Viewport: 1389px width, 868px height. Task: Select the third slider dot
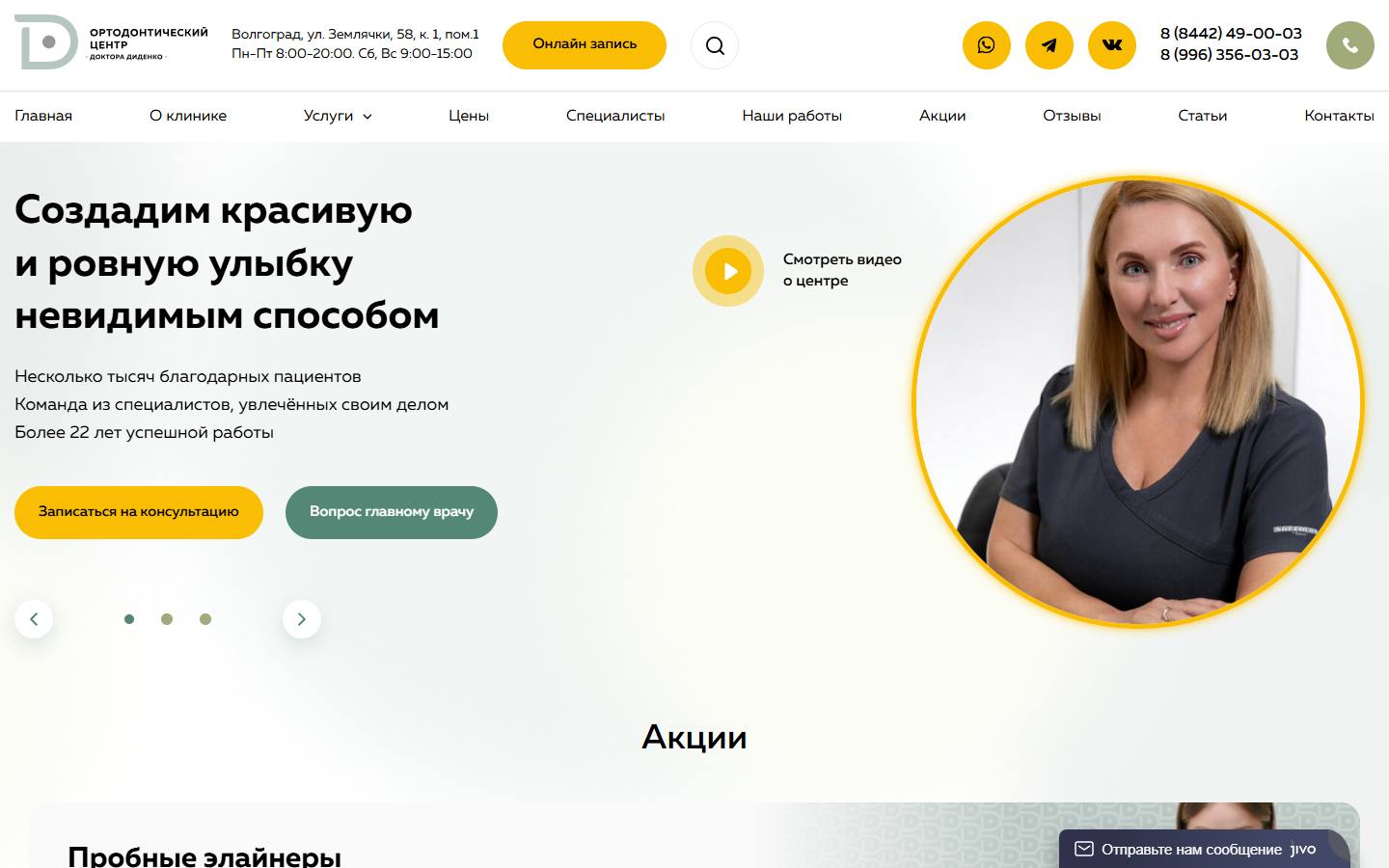[x=205, y=619]
